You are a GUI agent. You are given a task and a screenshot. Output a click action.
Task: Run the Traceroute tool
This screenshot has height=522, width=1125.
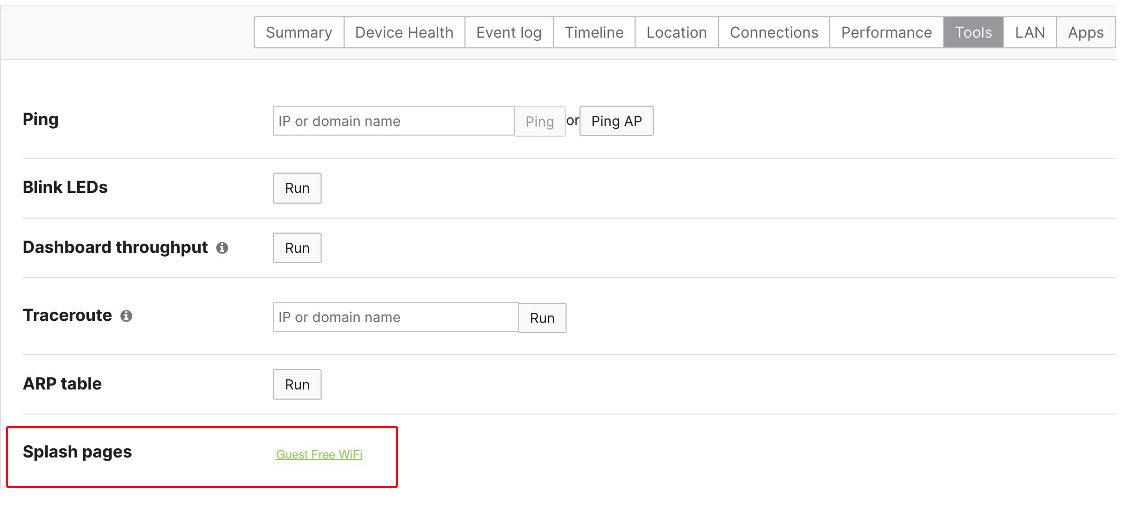[542, 318]
